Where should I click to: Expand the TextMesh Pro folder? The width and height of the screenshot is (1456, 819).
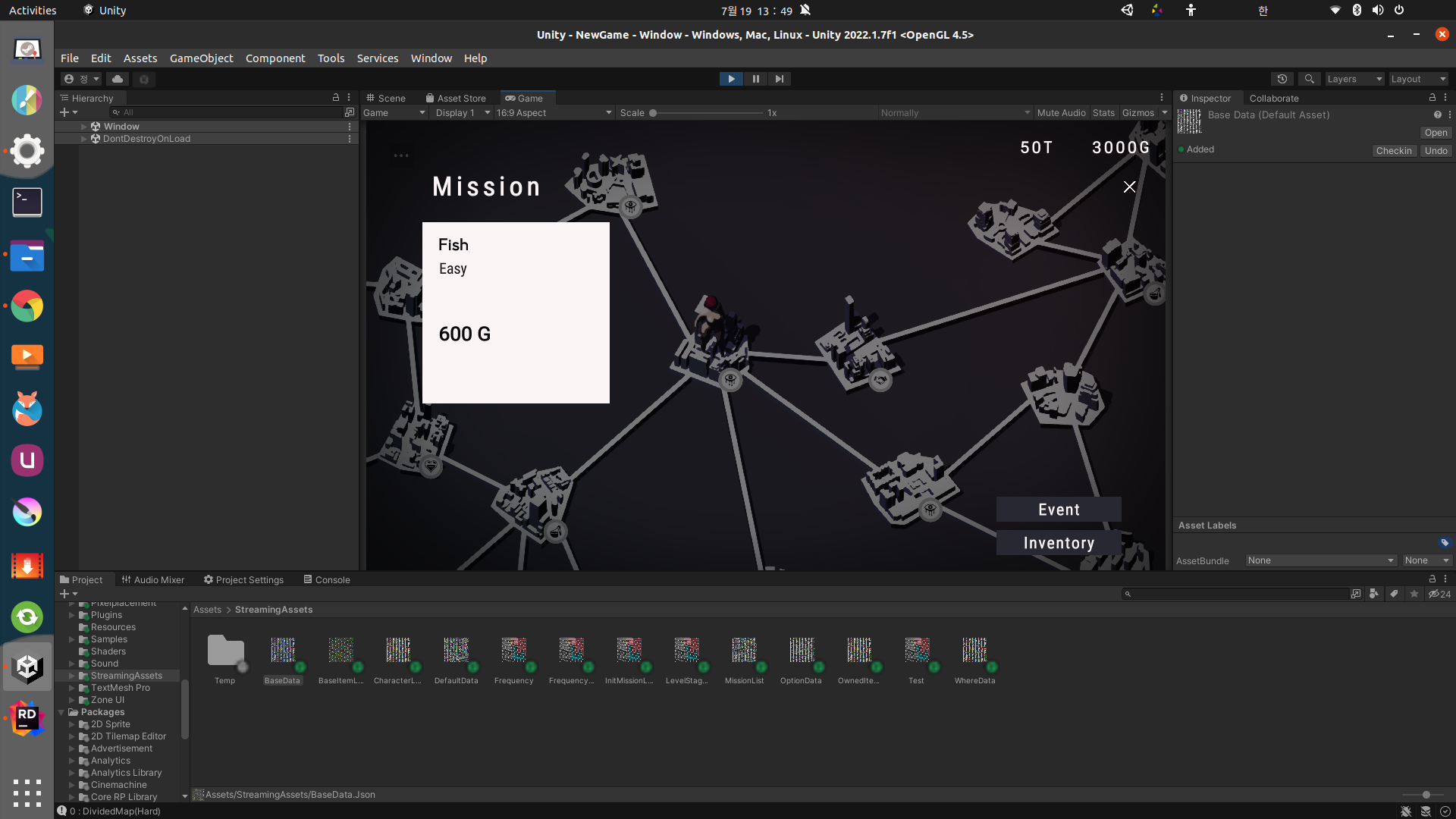(72, 688)
